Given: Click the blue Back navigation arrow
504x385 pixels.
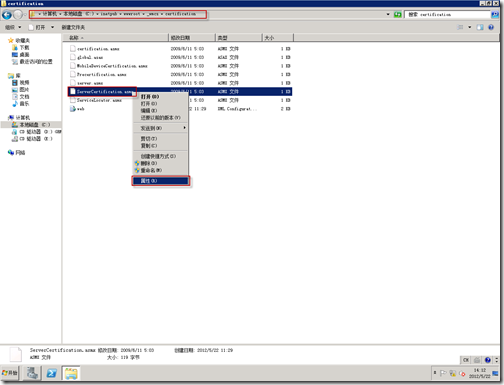Looking at the screenshot, I should click(x=7, y=15).
